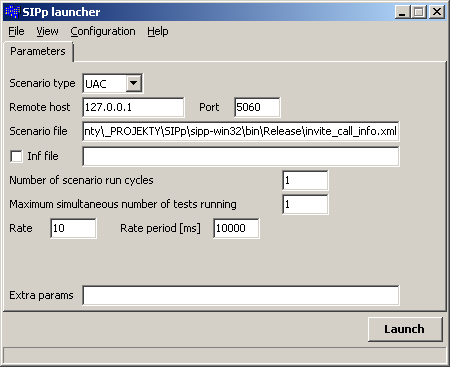Click the maximum simultaneous tests field
450x367 pixels.
pyautogui.click(x=305, y=204)
